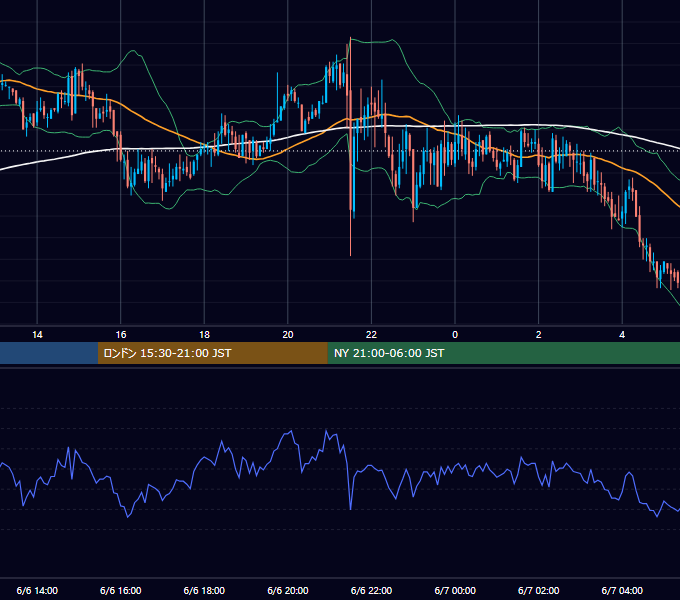Screen dimensions: 680x600
Task: Click the NY 21:00-06:00 JST session bar
Action: point(503,353)
